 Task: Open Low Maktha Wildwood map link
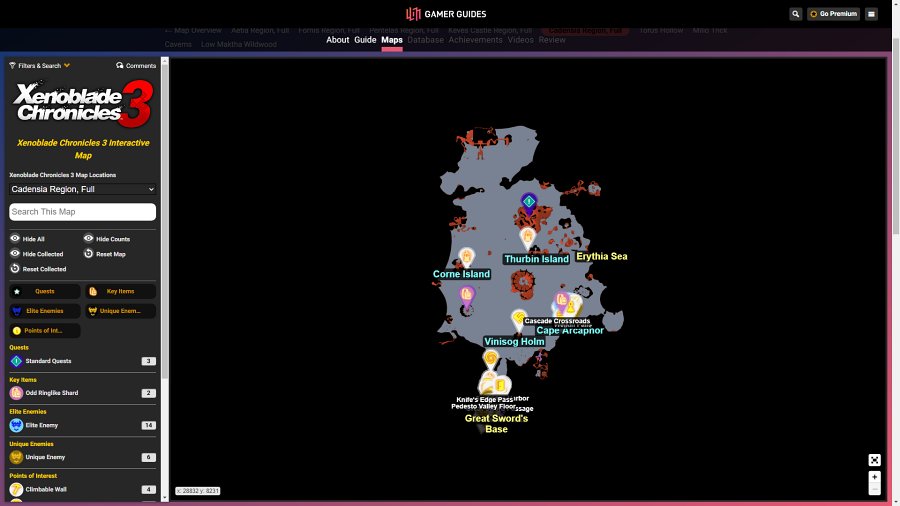coord(239,44)
